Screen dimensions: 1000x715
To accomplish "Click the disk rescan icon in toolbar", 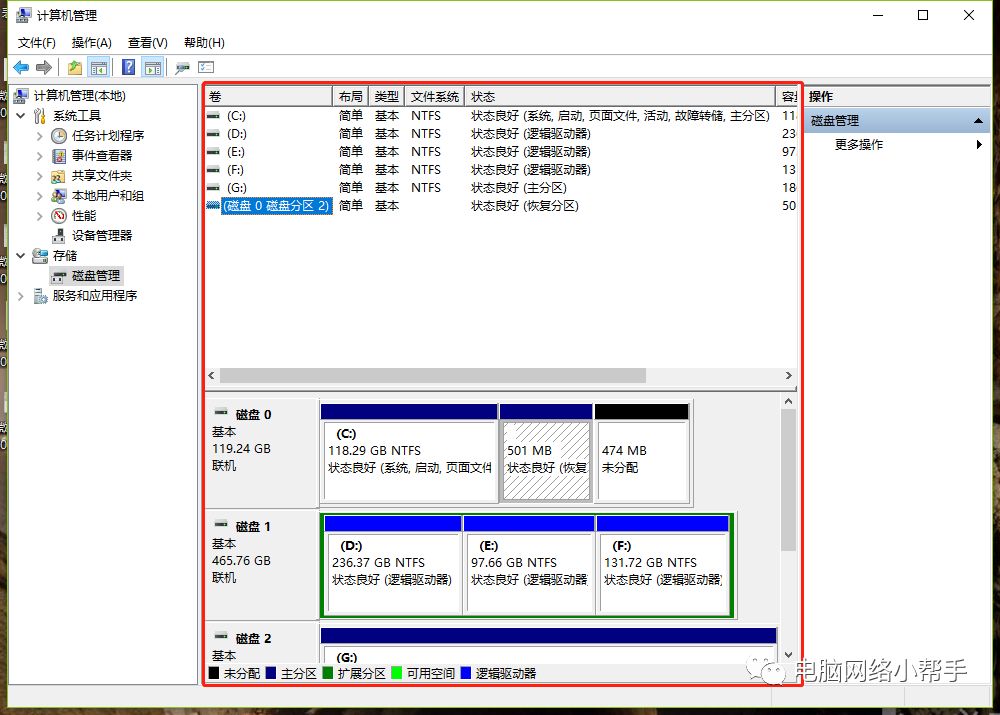I will 182,67.
